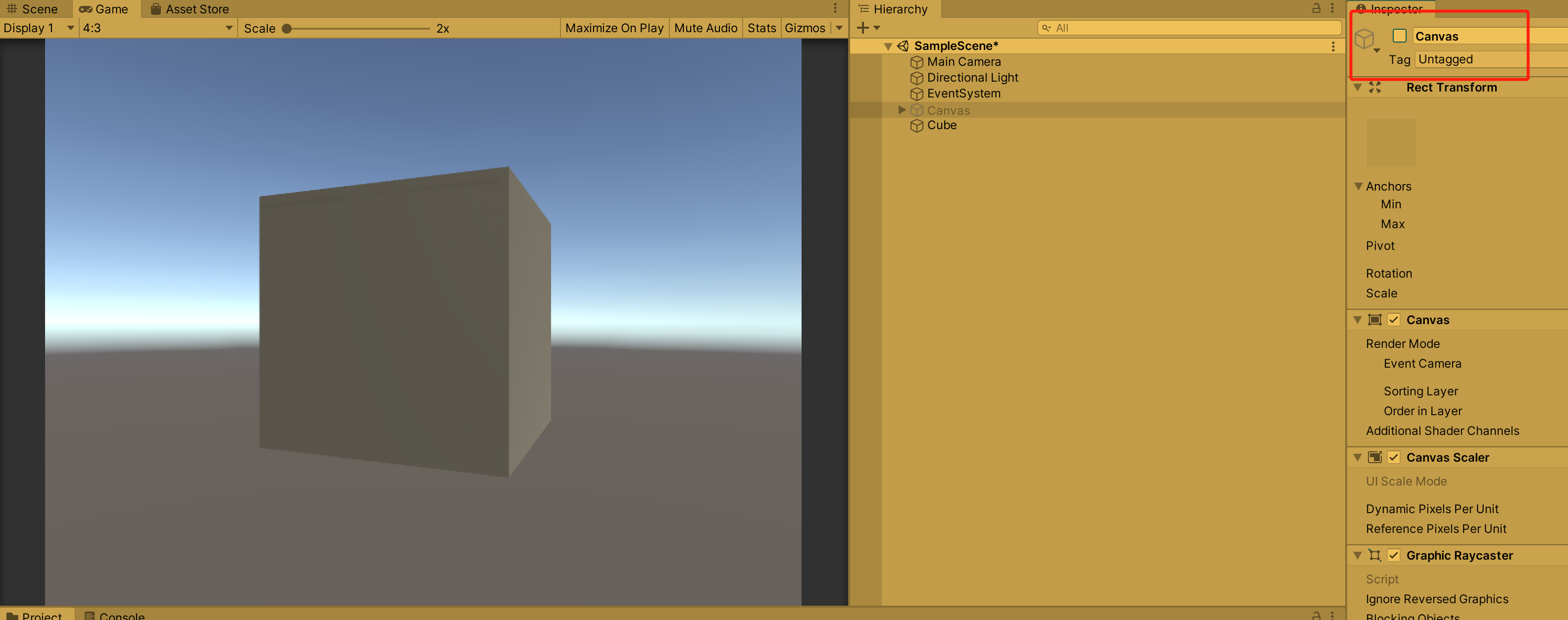Click the Mute Audio button
The width and height of the screenshot is (1568, 620).
tap(706, 28)
